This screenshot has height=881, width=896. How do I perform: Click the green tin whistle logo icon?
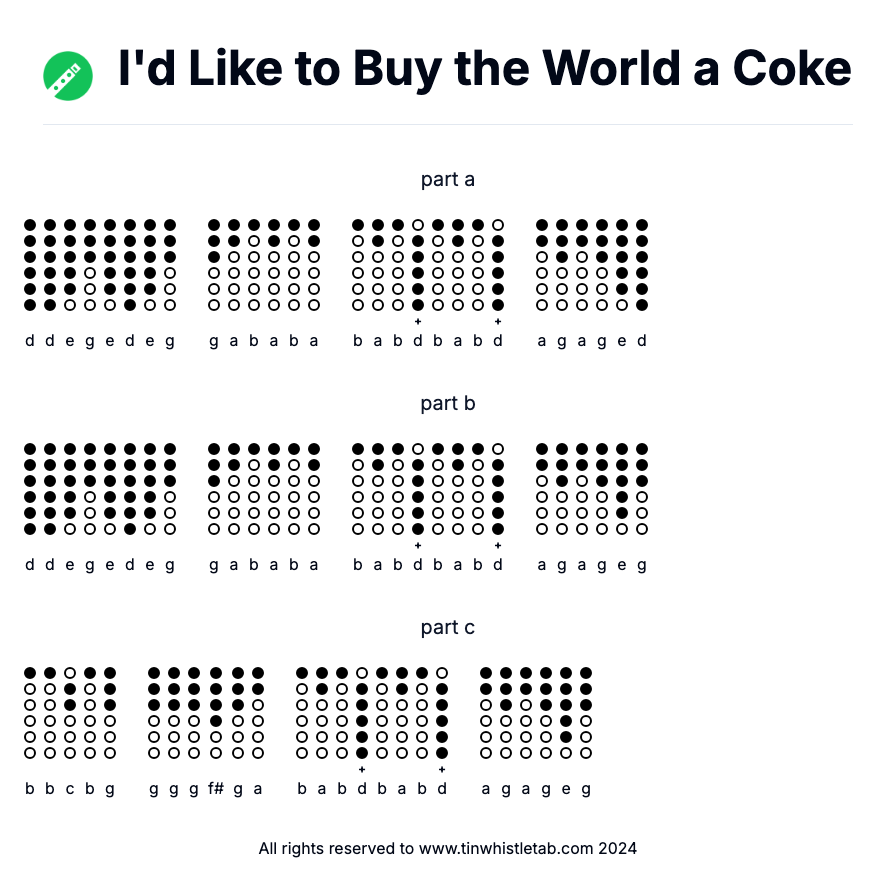point(68,76)
